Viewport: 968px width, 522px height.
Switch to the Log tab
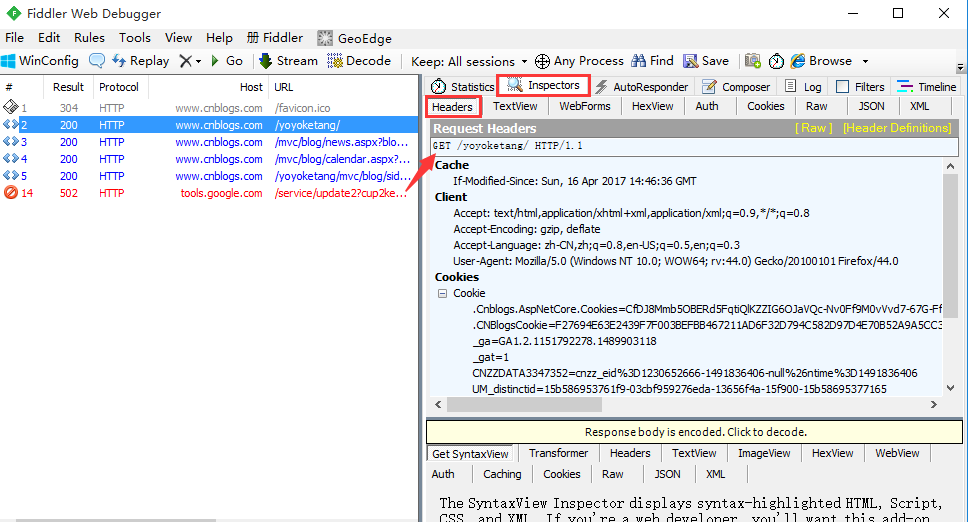click(x=803, y=86)
